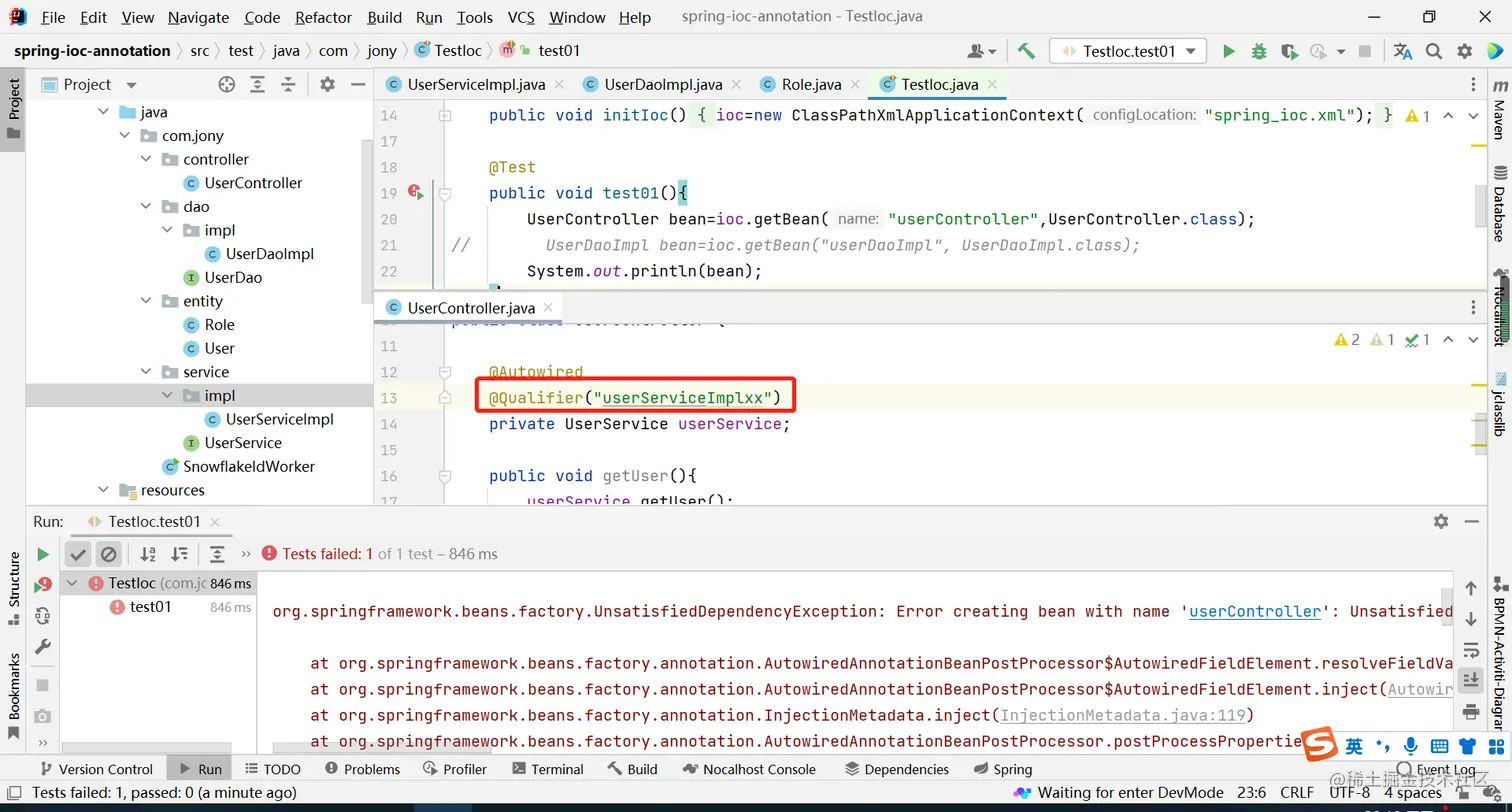Toggle show passed tests checkmark

[79, 554]
